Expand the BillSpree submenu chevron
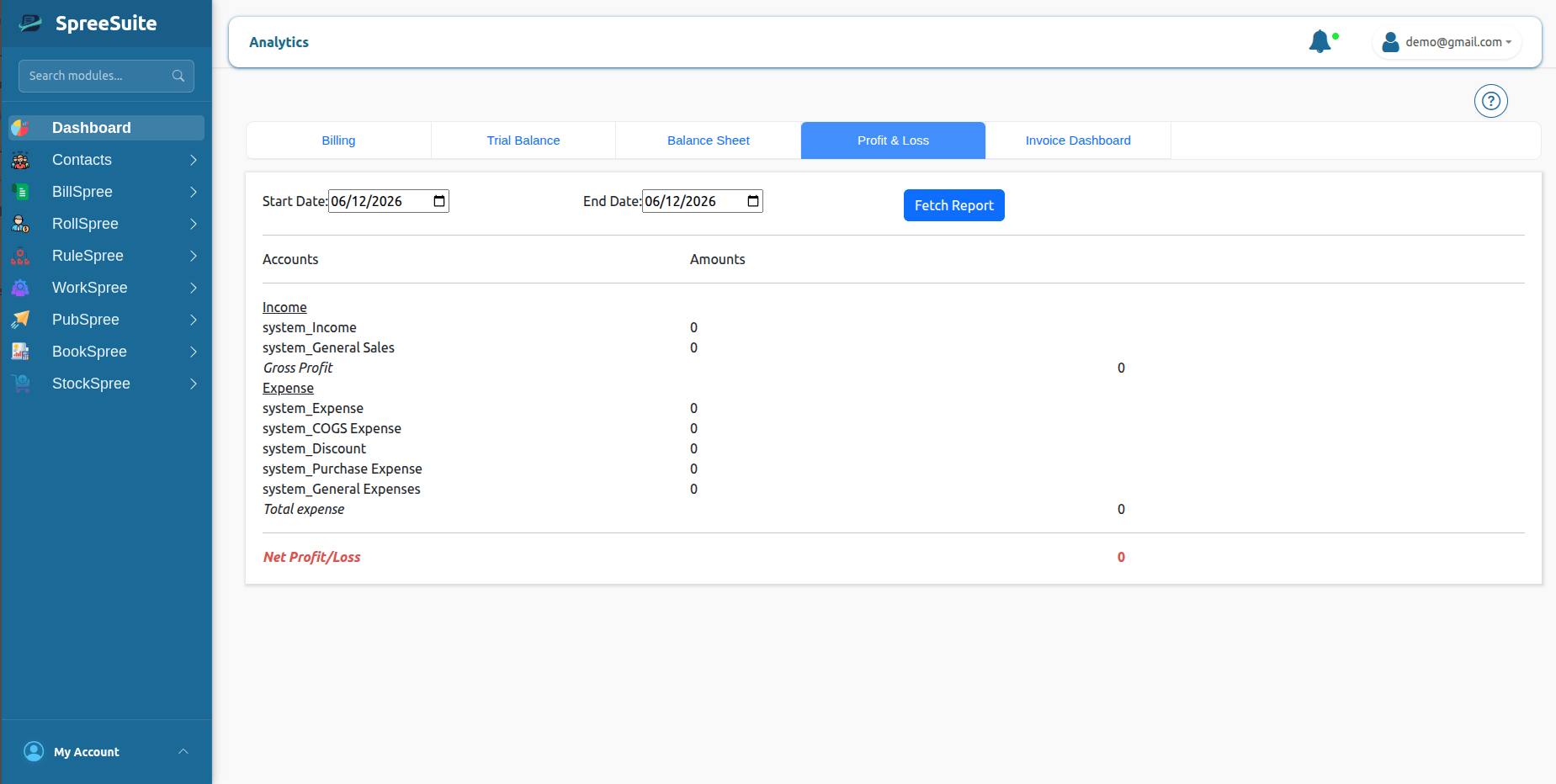The height and width of the screenshot is (784, 1556). point(194,192)
